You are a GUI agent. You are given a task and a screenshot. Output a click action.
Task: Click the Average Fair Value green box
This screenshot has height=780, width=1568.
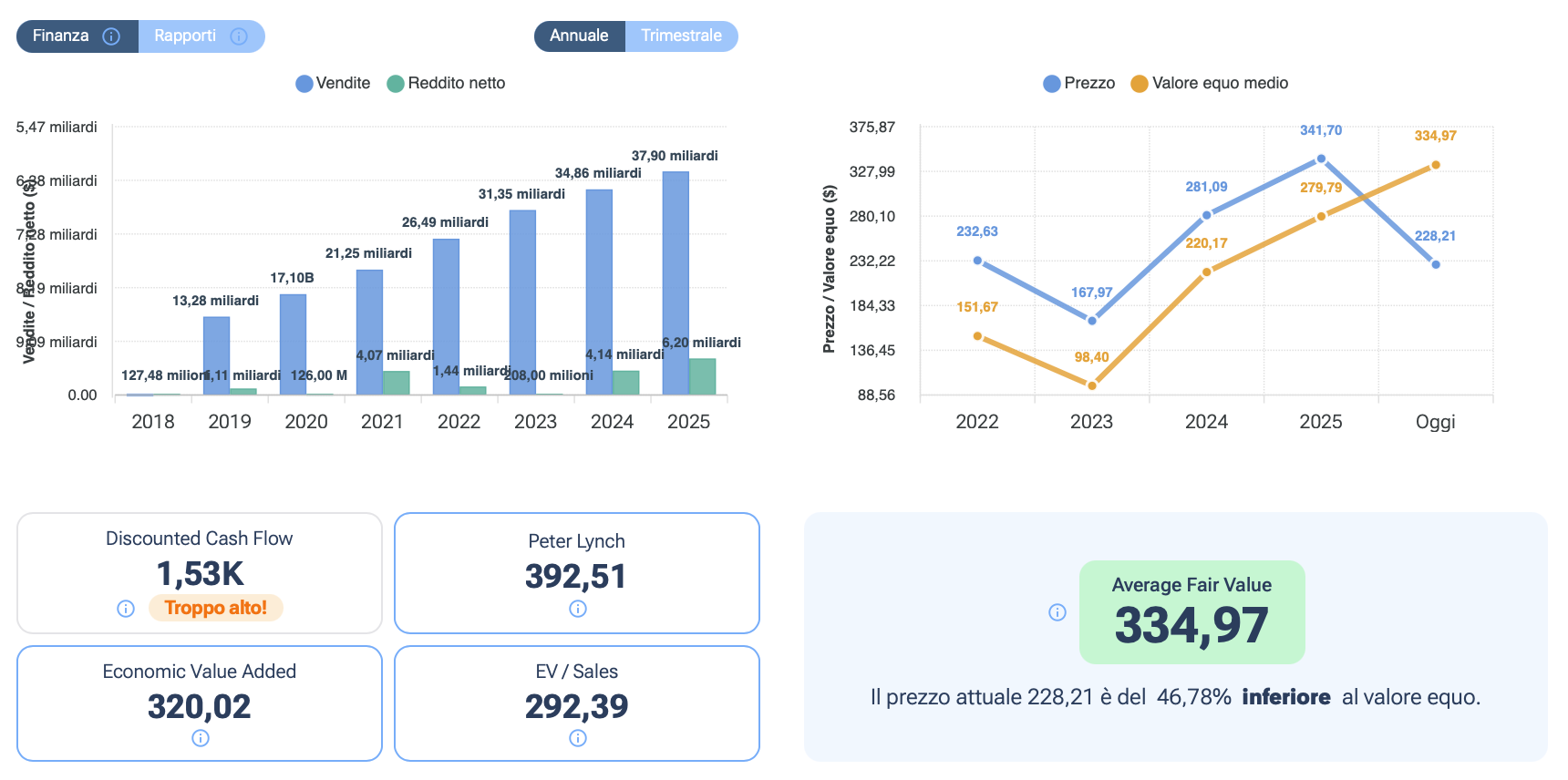[1191, 611]
